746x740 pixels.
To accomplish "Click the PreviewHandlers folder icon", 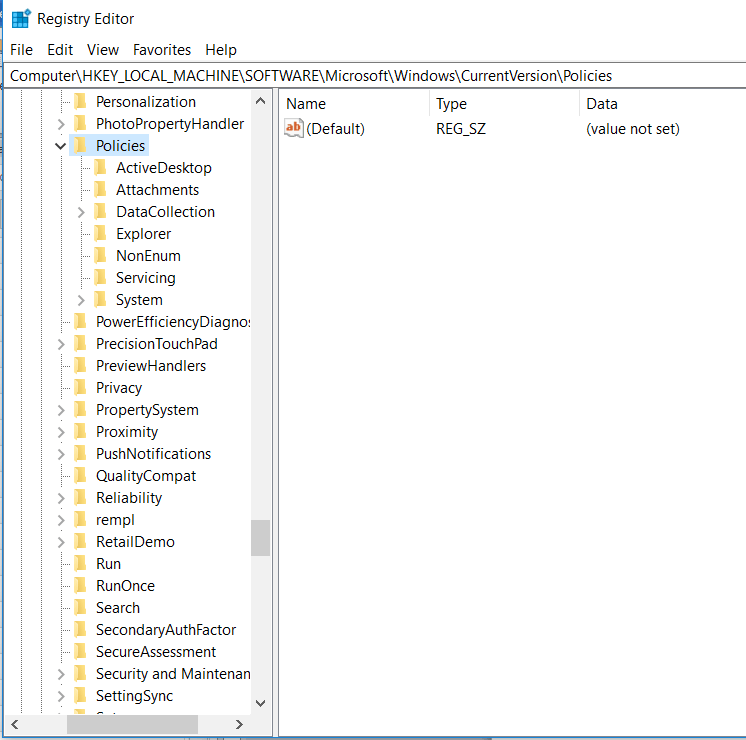I will 80,365.
